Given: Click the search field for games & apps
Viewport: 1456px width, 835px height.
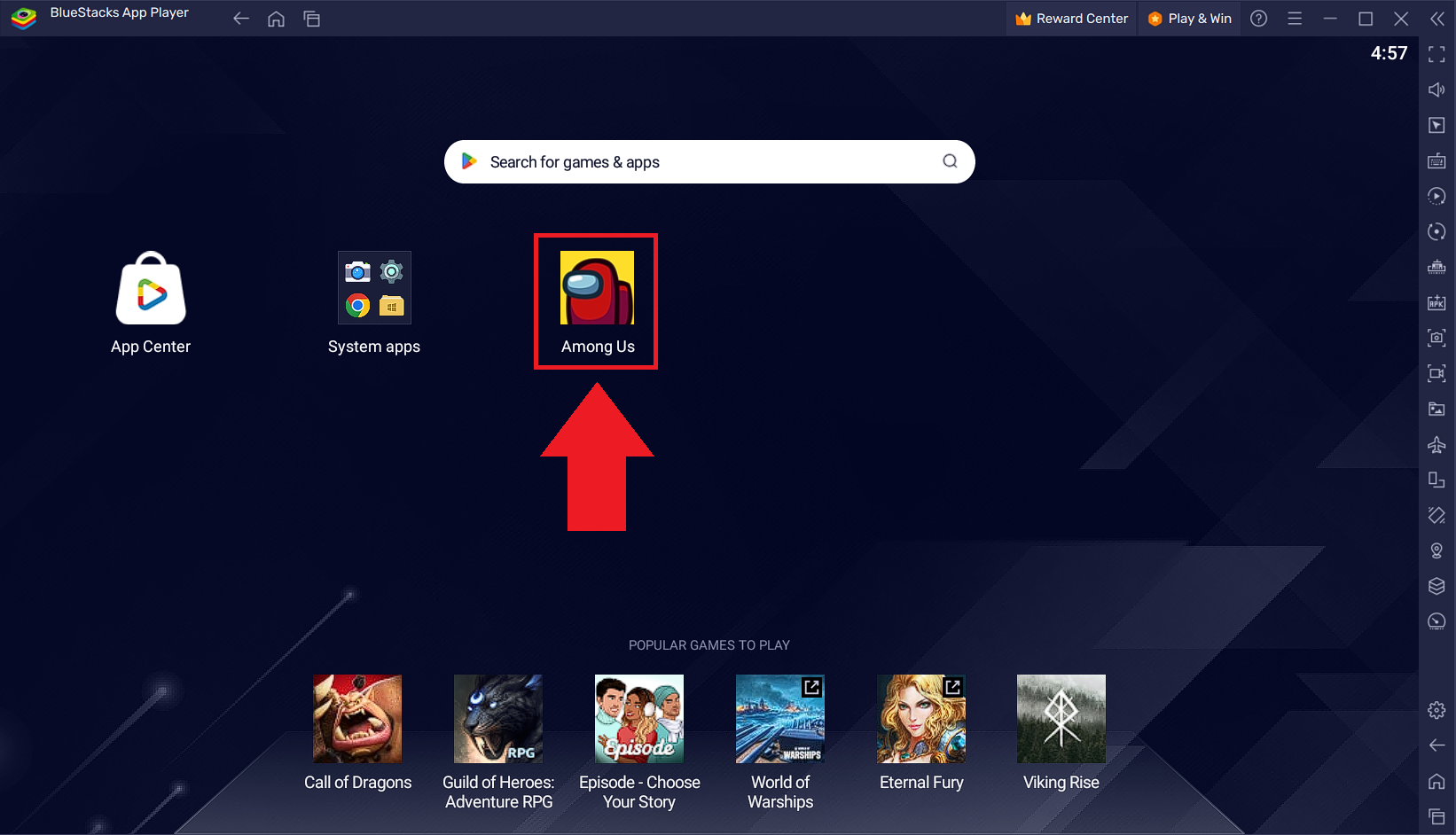Looking at the screenshot, I should pos(709,162).
